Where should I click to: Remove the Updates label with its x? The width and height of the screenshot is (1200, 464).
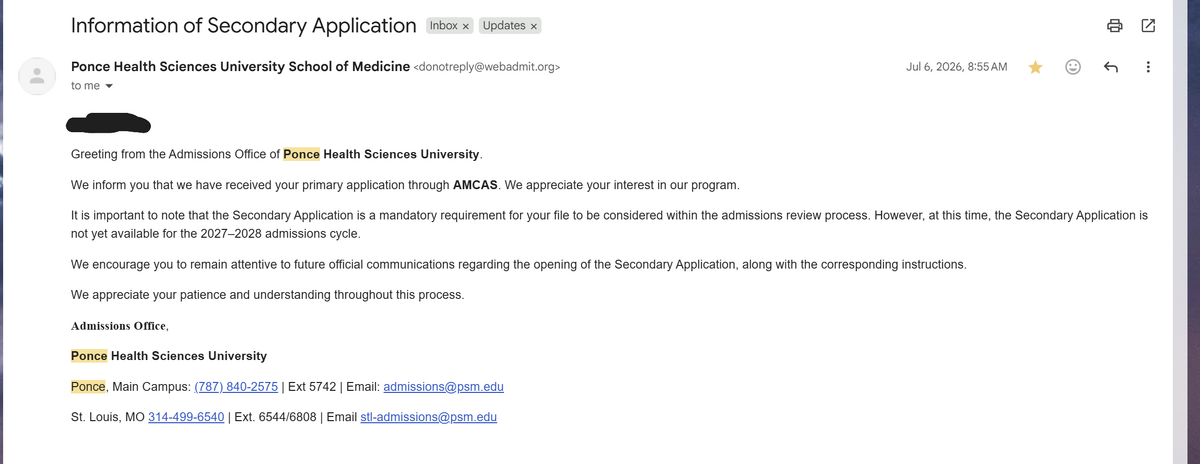pos(534,26)
